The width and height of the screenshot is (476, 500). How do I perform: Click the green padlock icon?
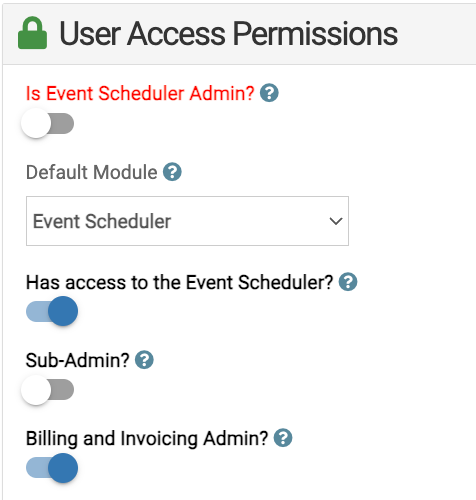(32, 33)
